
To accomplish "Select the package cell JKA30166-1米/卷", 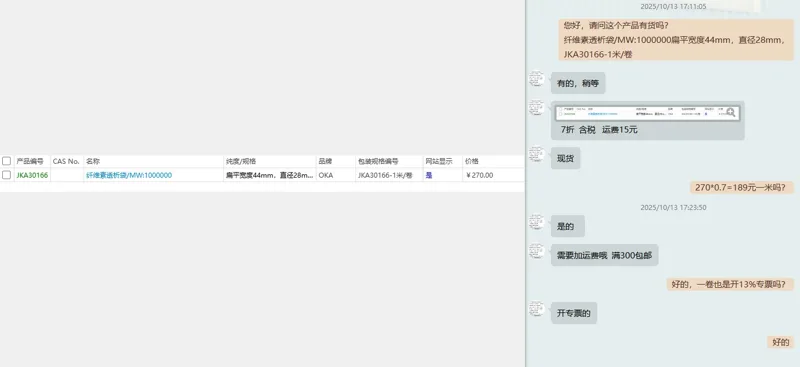I will (385, 175).
